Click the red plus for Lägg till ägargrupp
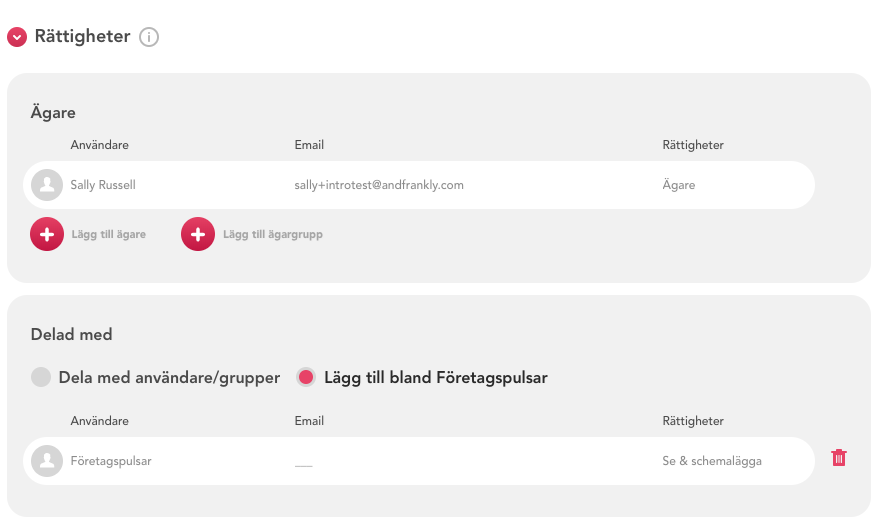 [x=198, y=234]
